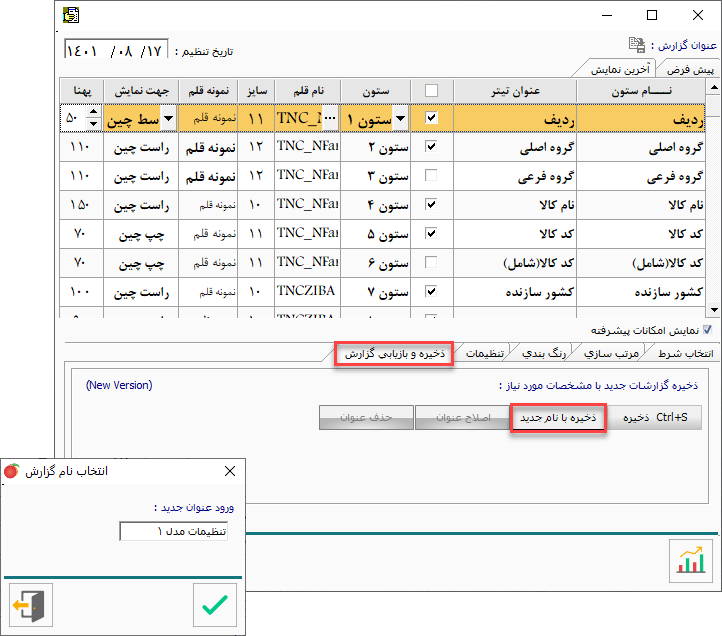
Task: Uncheck the ردیف row checkbox
Action: click(x=431, y=117)
